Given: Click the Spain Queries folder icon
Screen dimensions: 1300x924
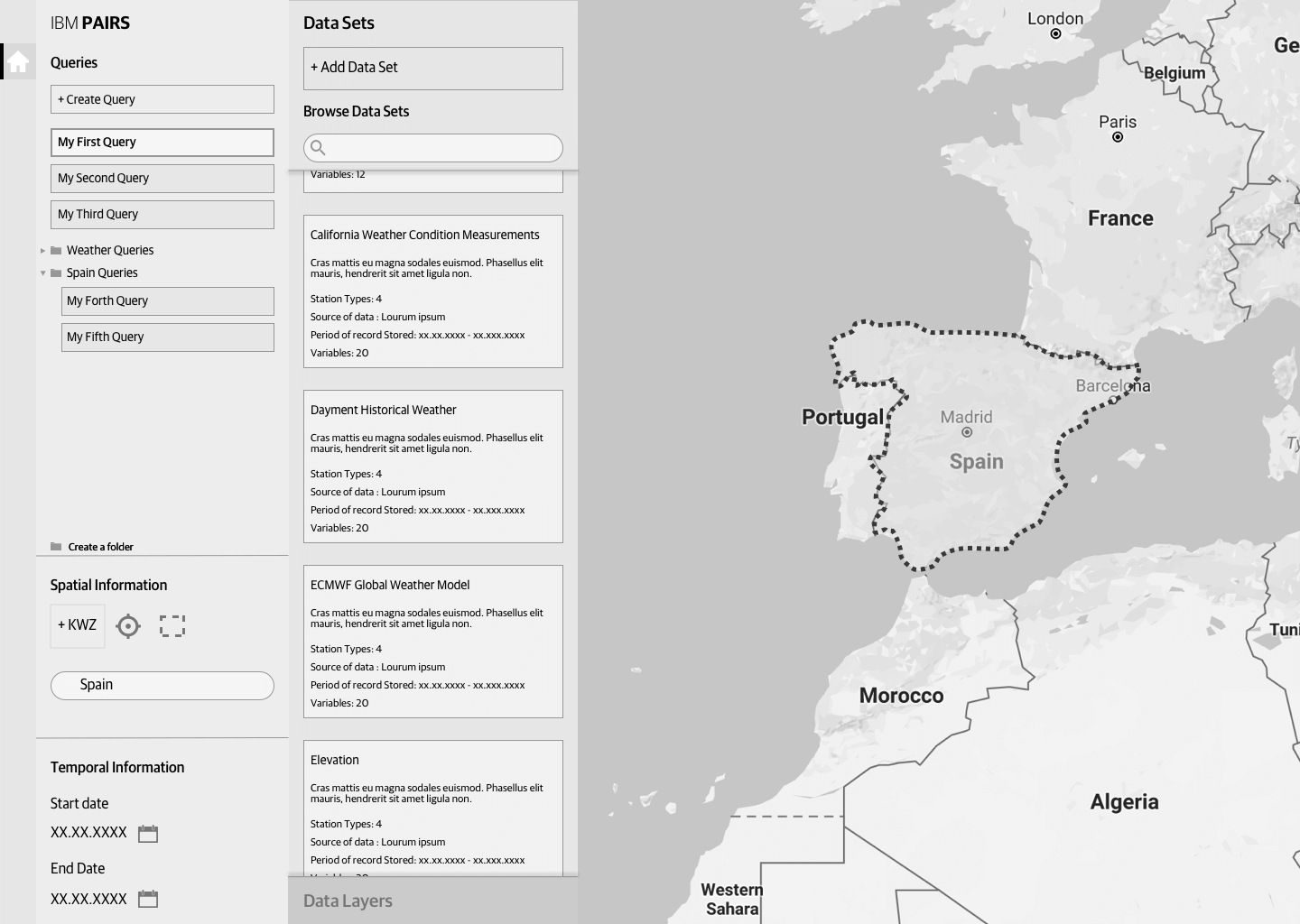Looking at the screenshot, I should 56,273.
